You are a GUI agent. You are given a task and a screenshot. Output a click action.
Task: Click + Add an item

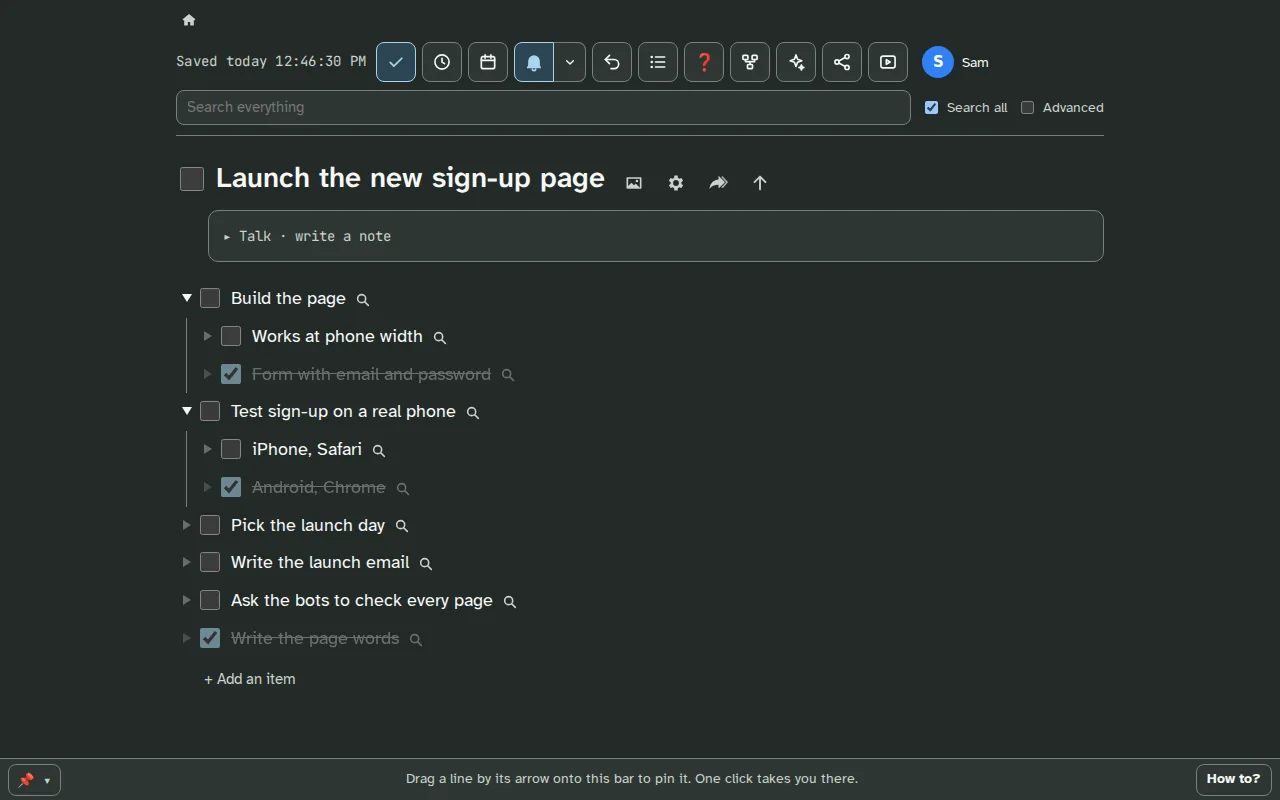pos(250,679)
